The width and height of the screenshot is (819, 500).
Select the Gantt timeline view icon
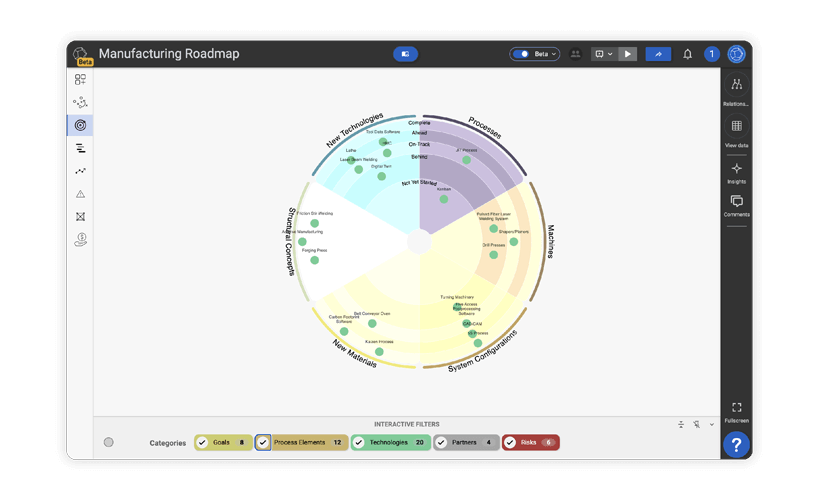coord(80,148)
